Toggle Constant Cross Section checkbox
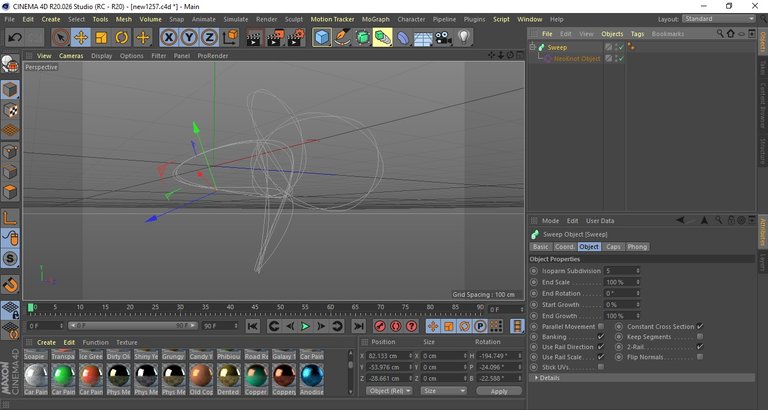Screen dimensions: 768x410 coord(700,326)
